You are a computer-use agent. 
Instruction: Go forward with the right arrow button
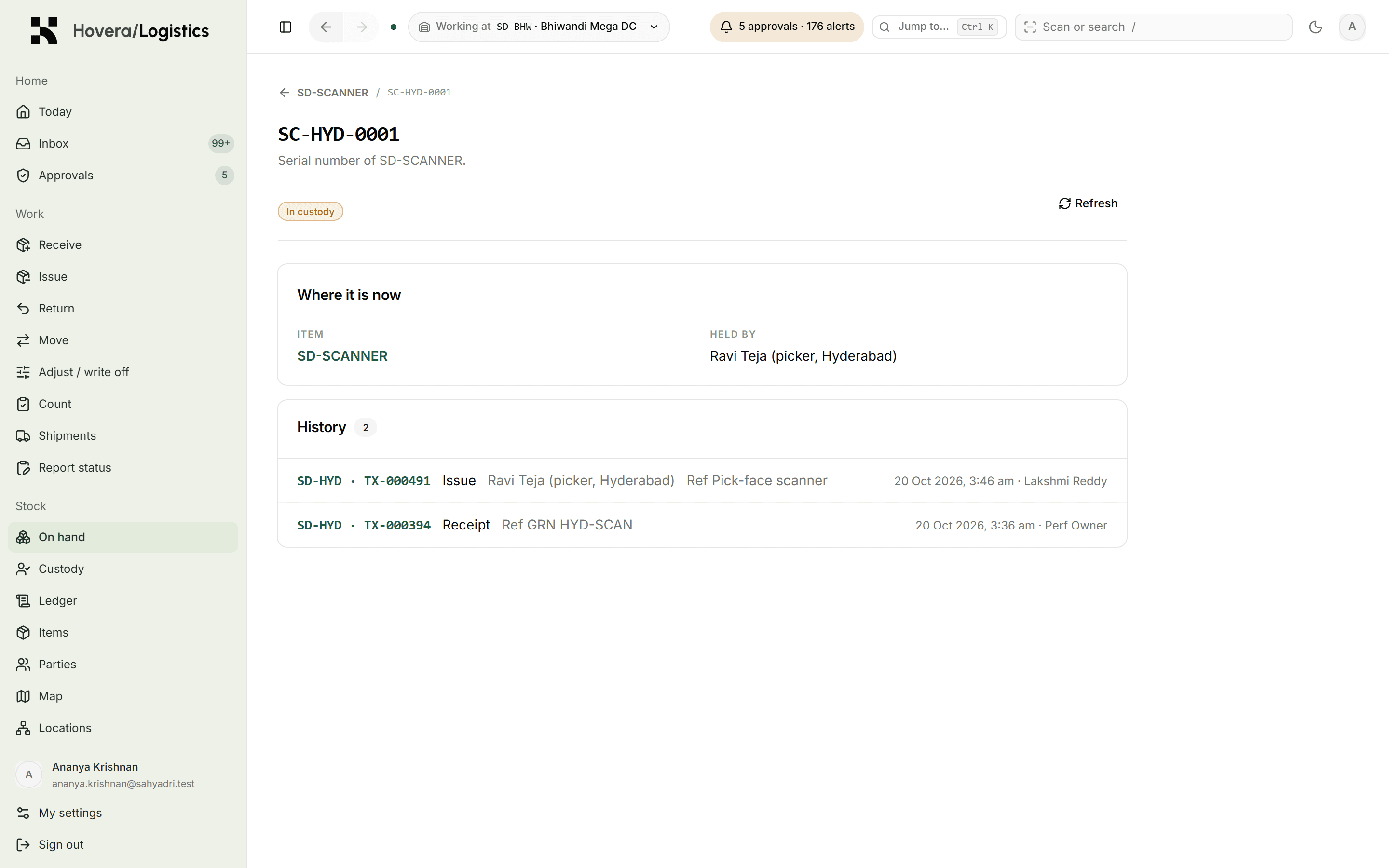[x=362, y=27]
